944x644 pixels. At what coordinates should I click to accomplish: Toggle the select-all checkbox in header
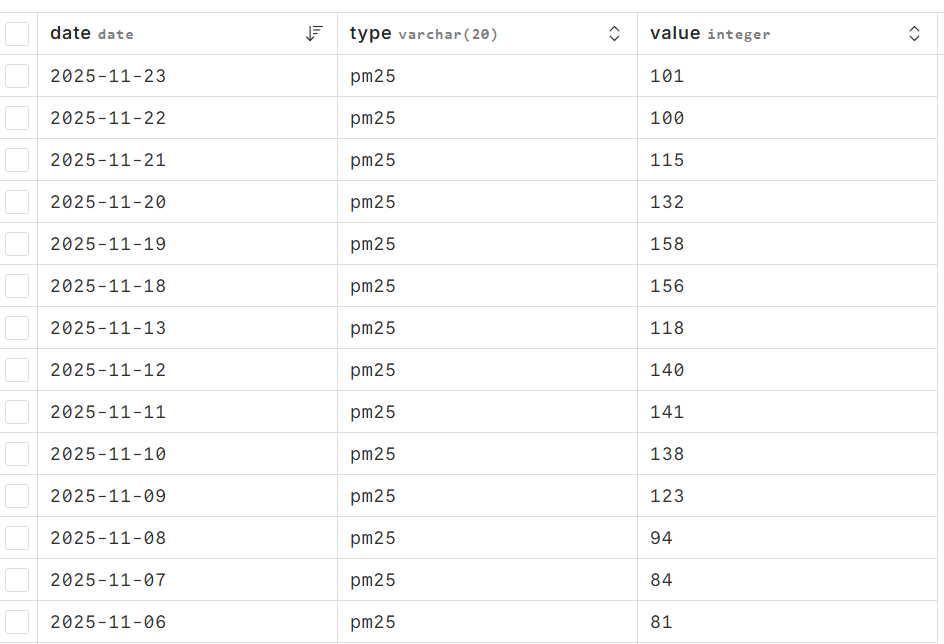tap(17, 34)
